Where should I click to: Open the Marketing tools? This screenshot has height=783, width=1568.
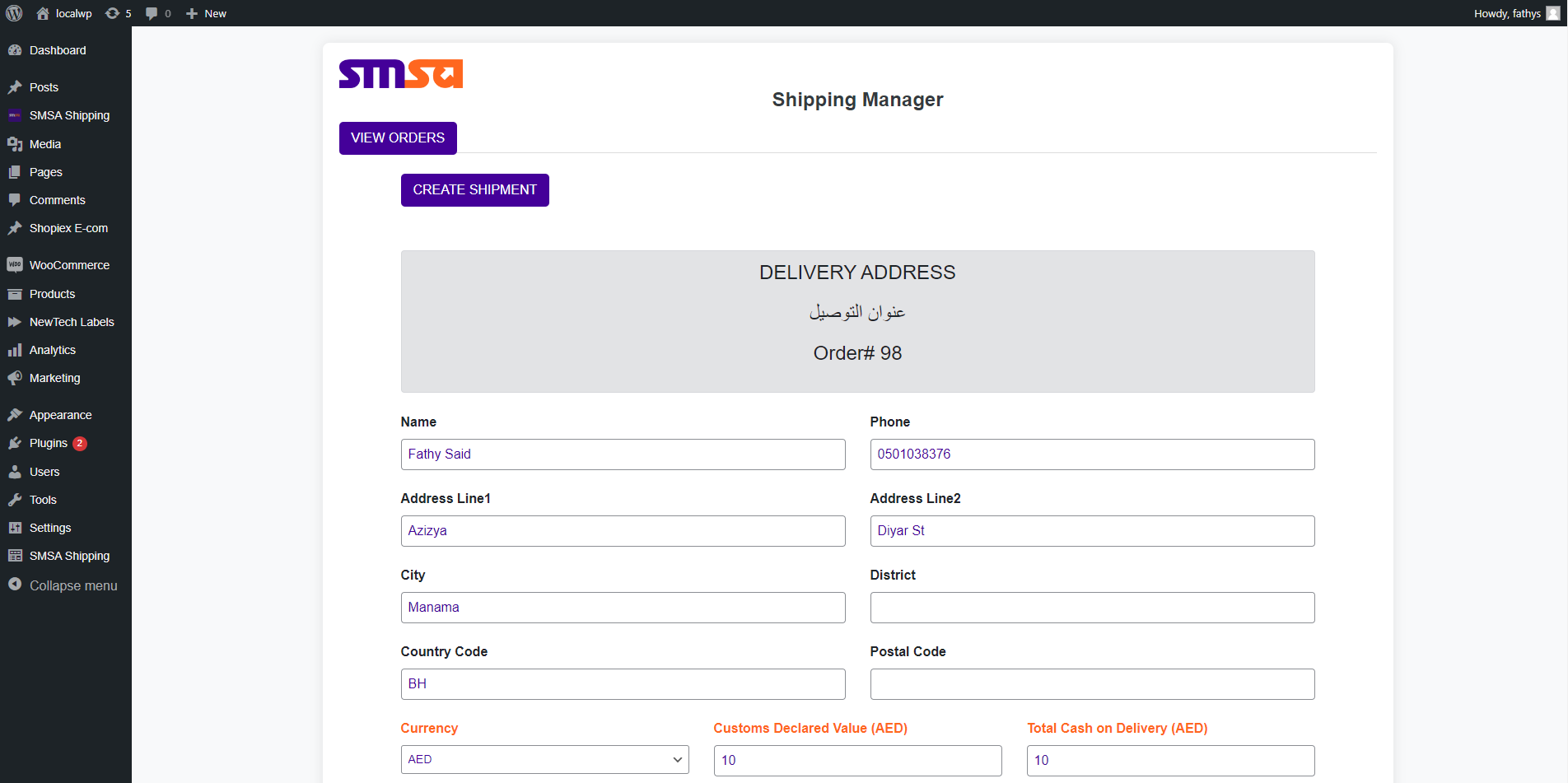54,378
